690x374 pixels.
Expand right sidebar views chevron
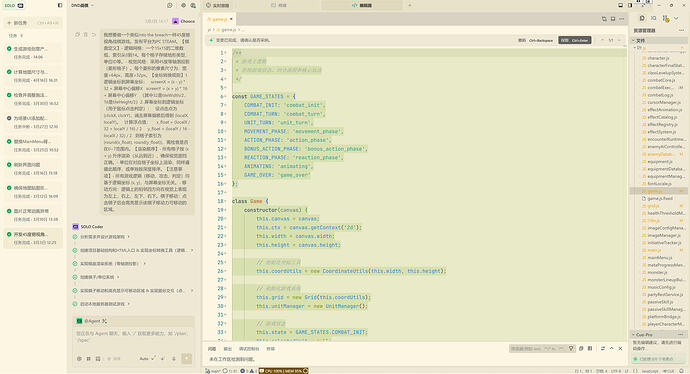[x=676, y=18]
